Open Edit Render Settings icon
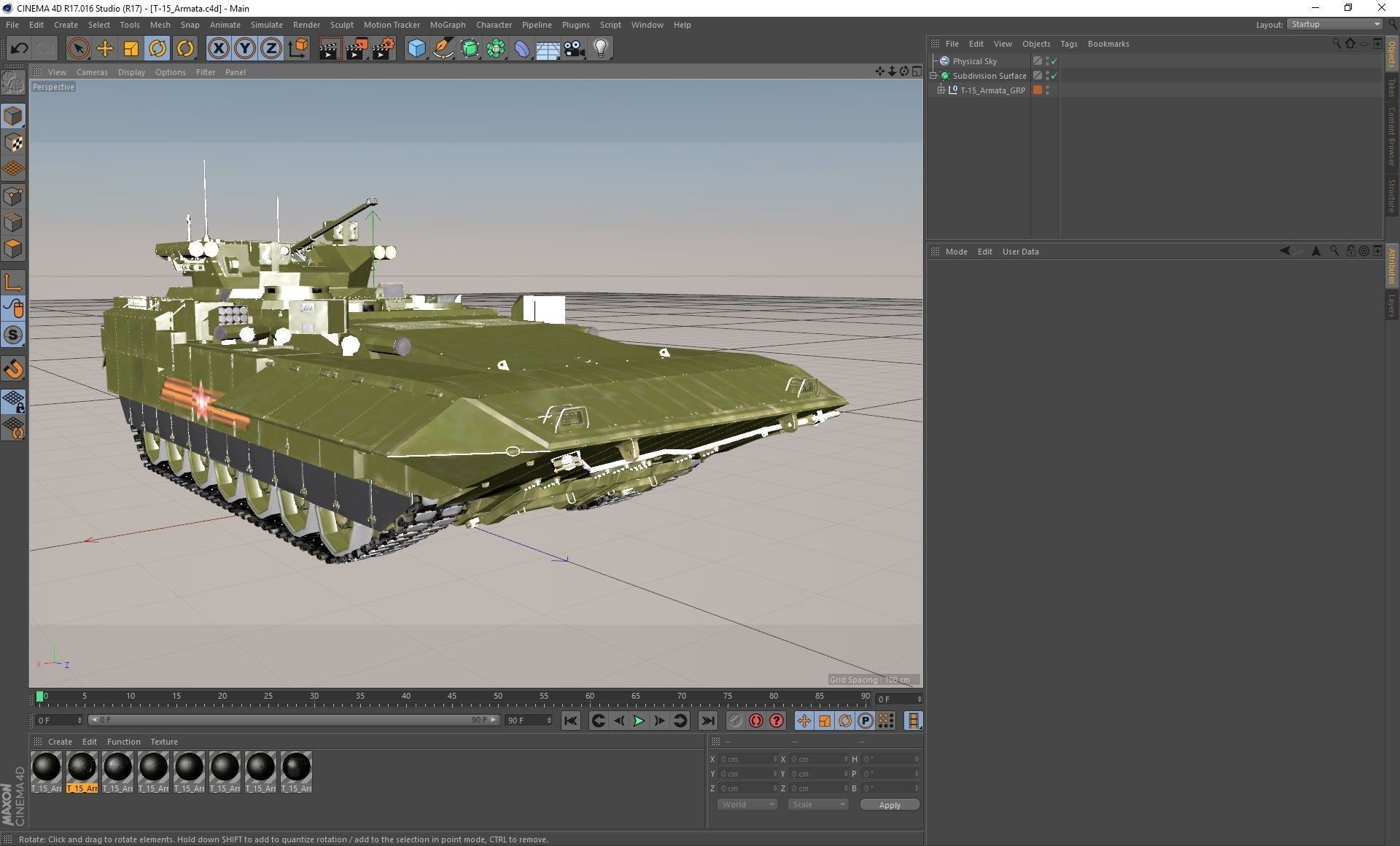The height and width of the screenshot is (846, 1400). 384,49
